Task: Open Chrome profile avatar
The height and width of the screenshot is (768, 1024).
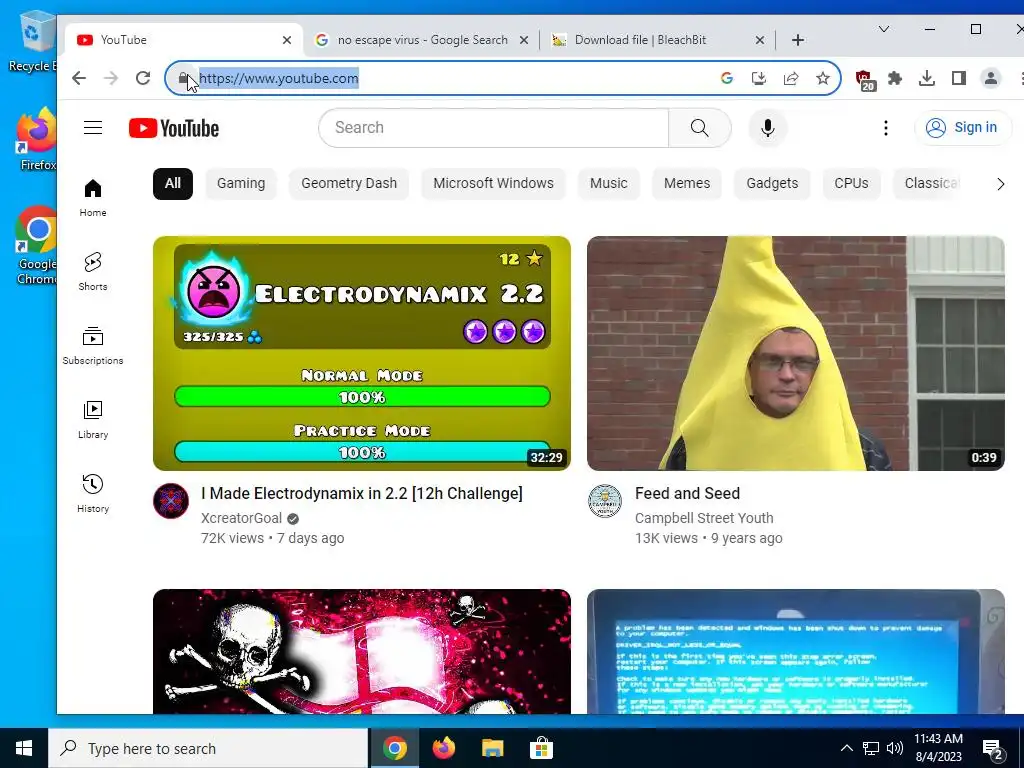Action: coord(991,78)
